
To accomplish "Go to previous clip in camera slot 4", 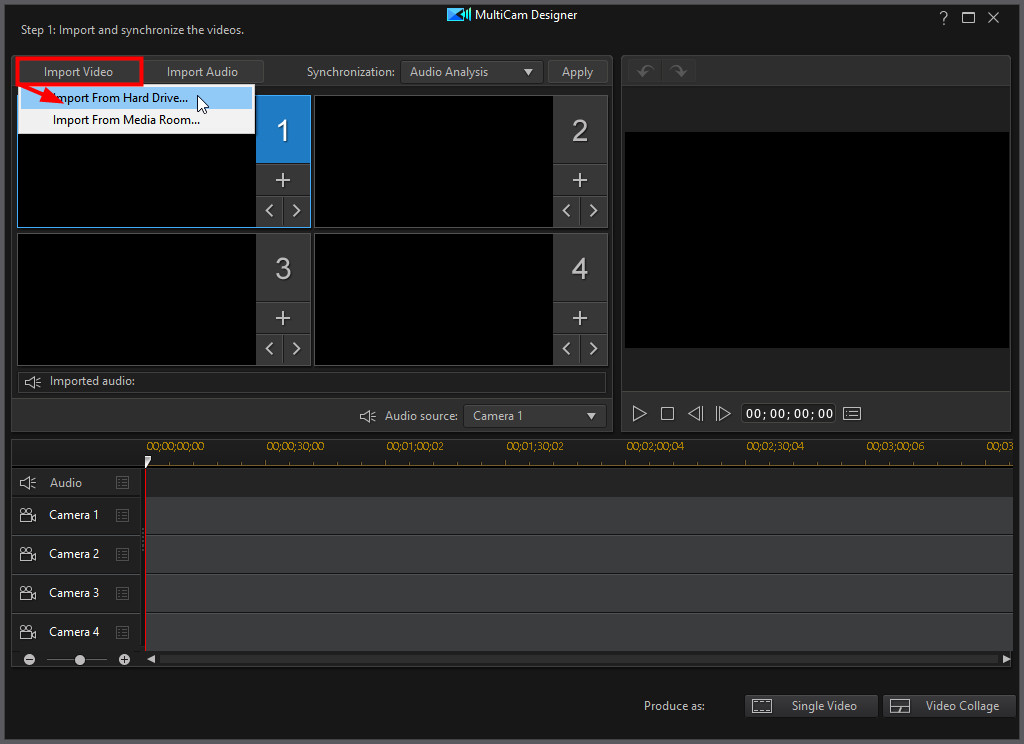I will (566, 349).
